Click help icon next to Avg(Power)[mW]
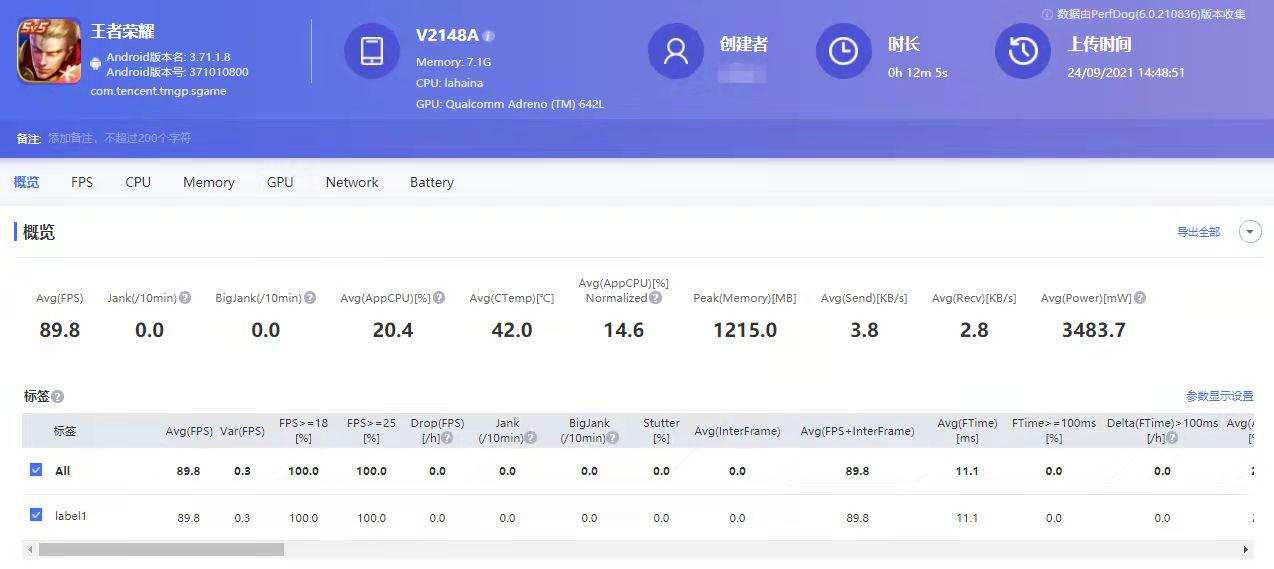 (1140, 298)
